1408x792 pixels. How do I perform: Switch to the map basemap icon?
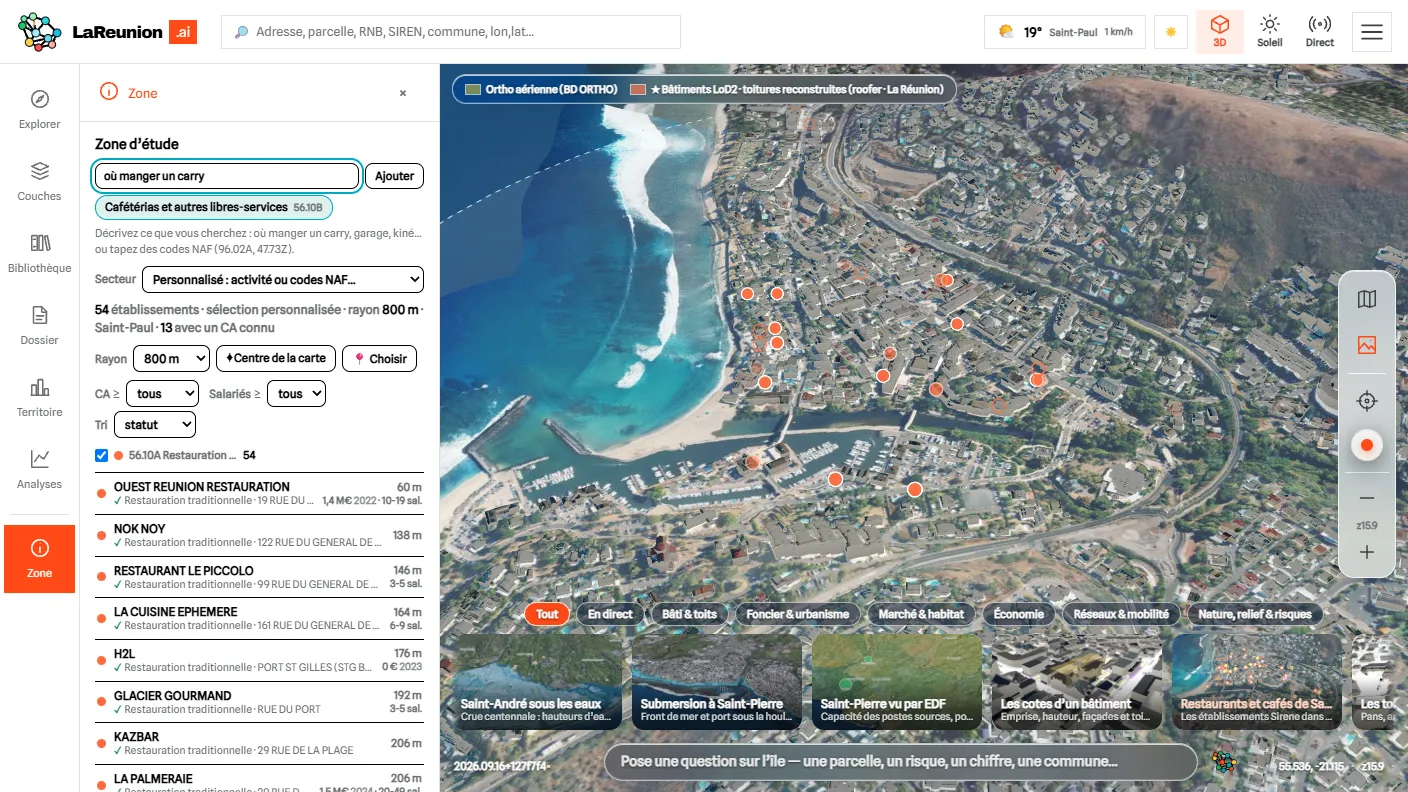pyautogui.click(x=1367, y=299)
